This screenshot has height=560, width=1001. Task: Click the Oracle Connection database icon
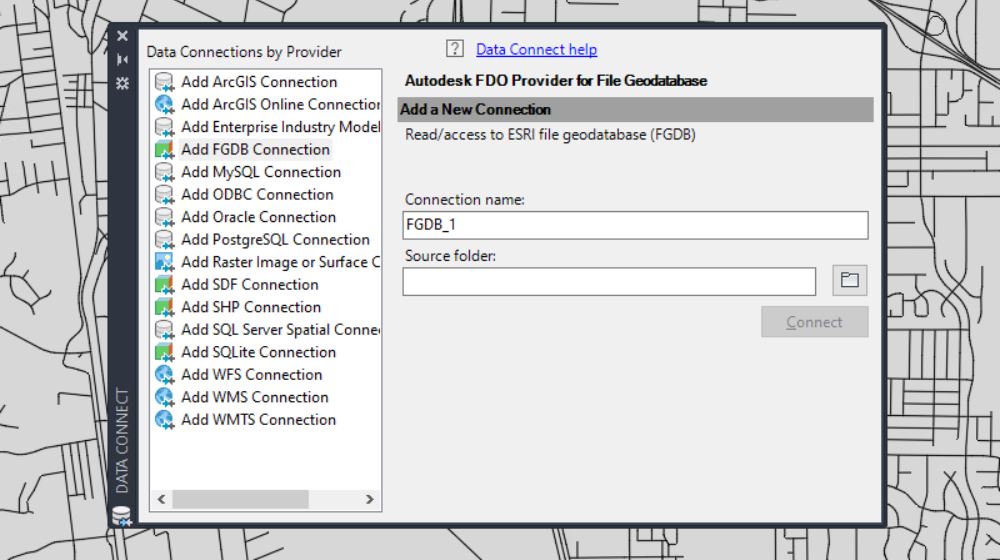tap(165, 217)
